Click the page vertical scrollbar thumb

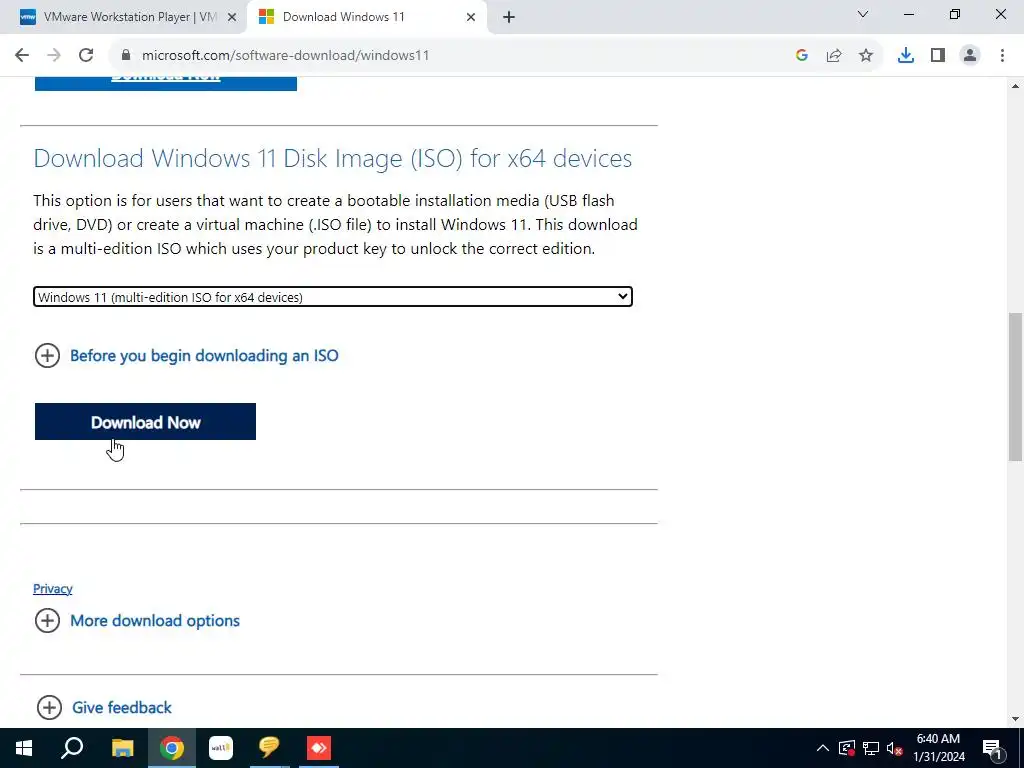[1015, 387]
